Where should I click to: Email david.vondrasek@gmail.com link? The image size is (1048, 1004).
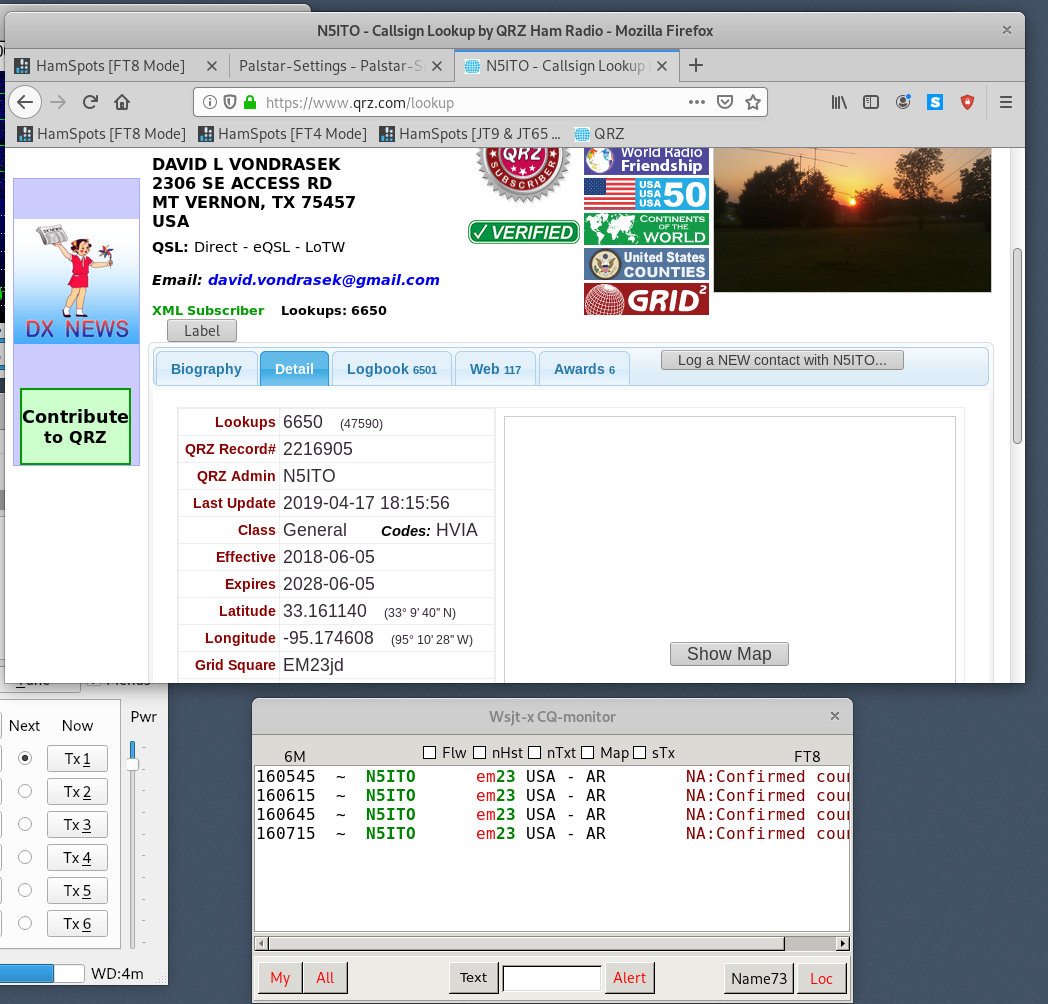[x=323, y=280]
